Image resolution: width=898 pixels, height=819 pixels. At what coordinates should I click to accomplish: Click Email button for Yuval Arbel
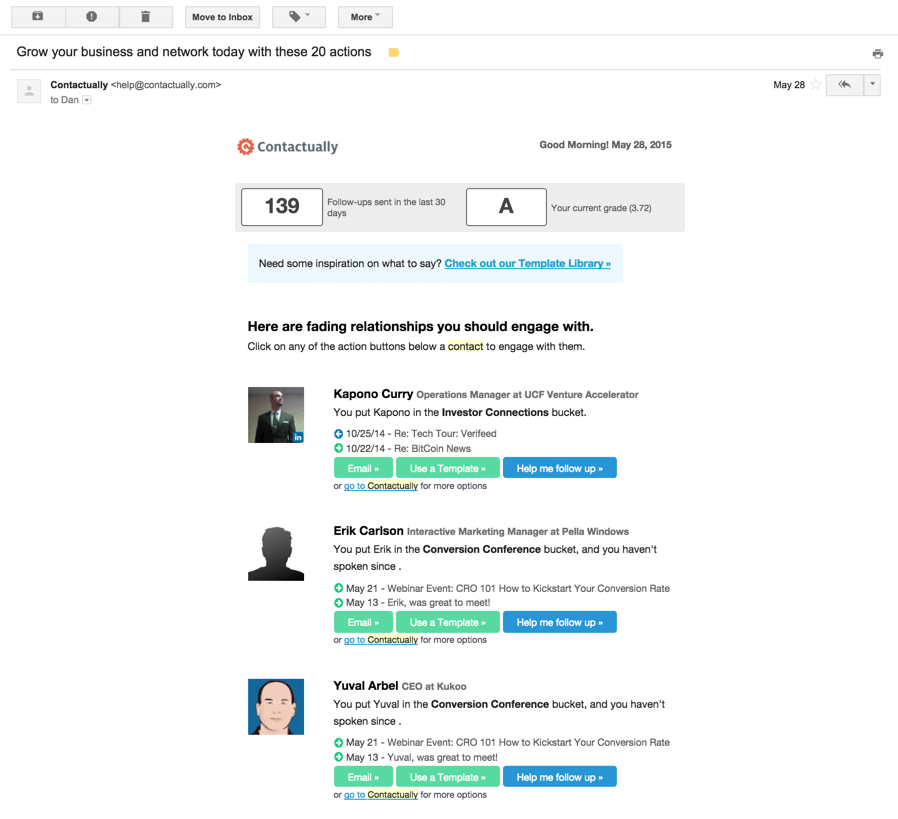[x=363, y=777]
